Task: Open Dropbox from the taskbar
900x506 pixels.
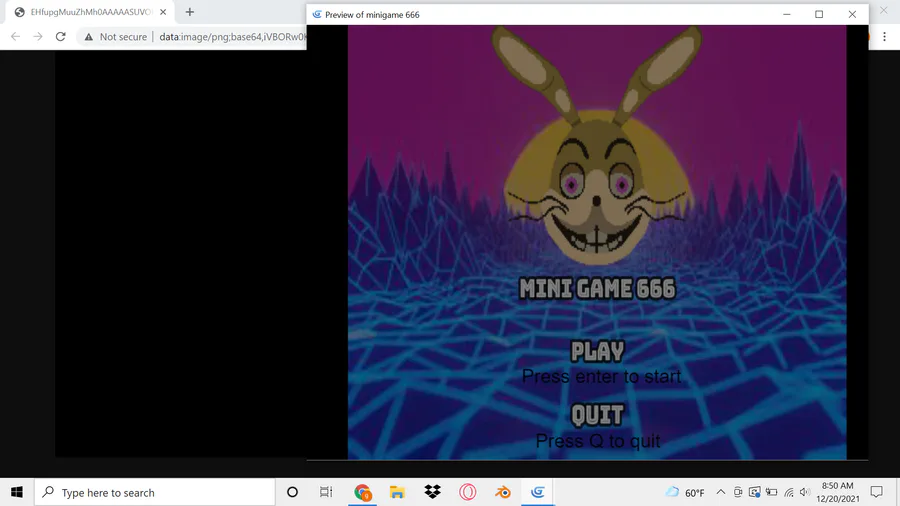Action: click(x=432, y=492)
